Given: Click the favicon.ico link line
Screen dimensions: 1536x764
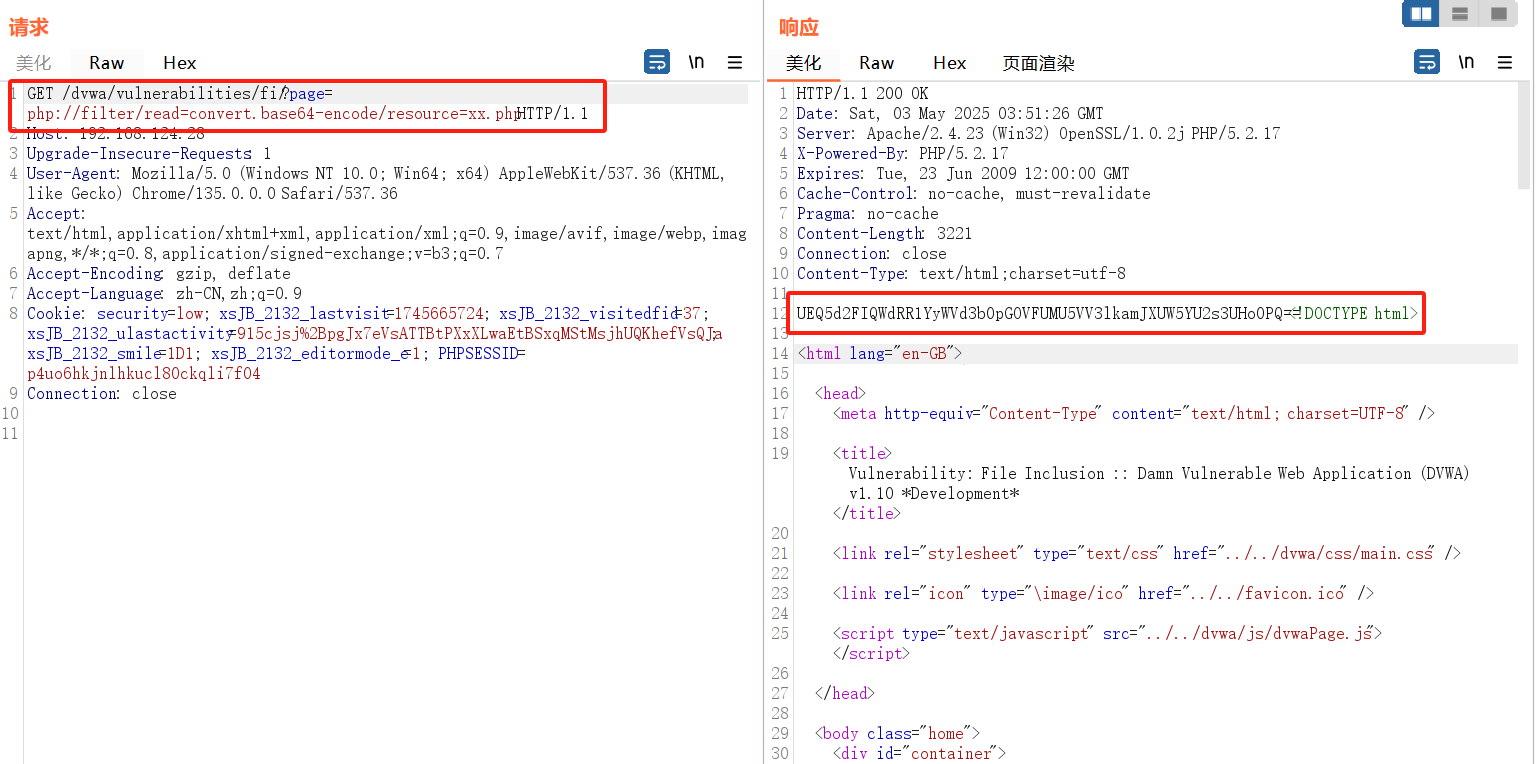Looking at the screenshot, I should click(x=1103, y=593).
